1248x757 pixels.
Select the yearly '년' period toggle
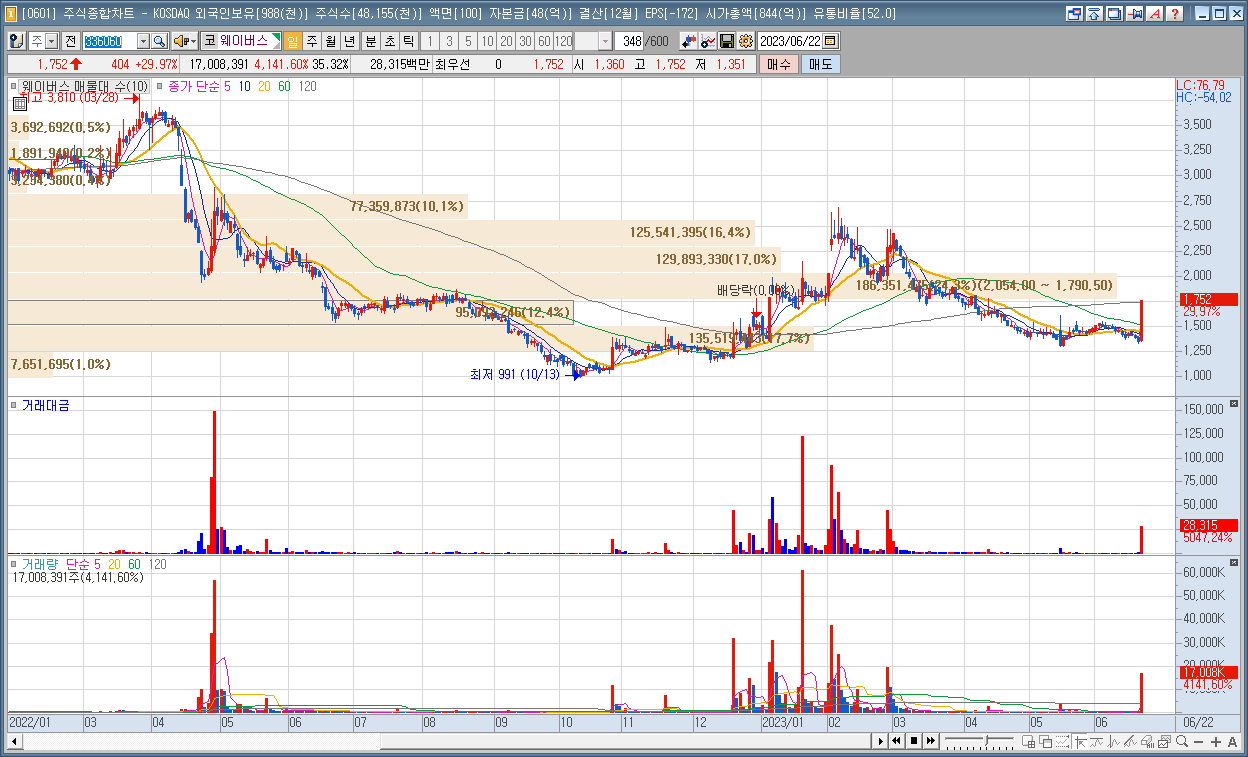click(x=348, y=41)
